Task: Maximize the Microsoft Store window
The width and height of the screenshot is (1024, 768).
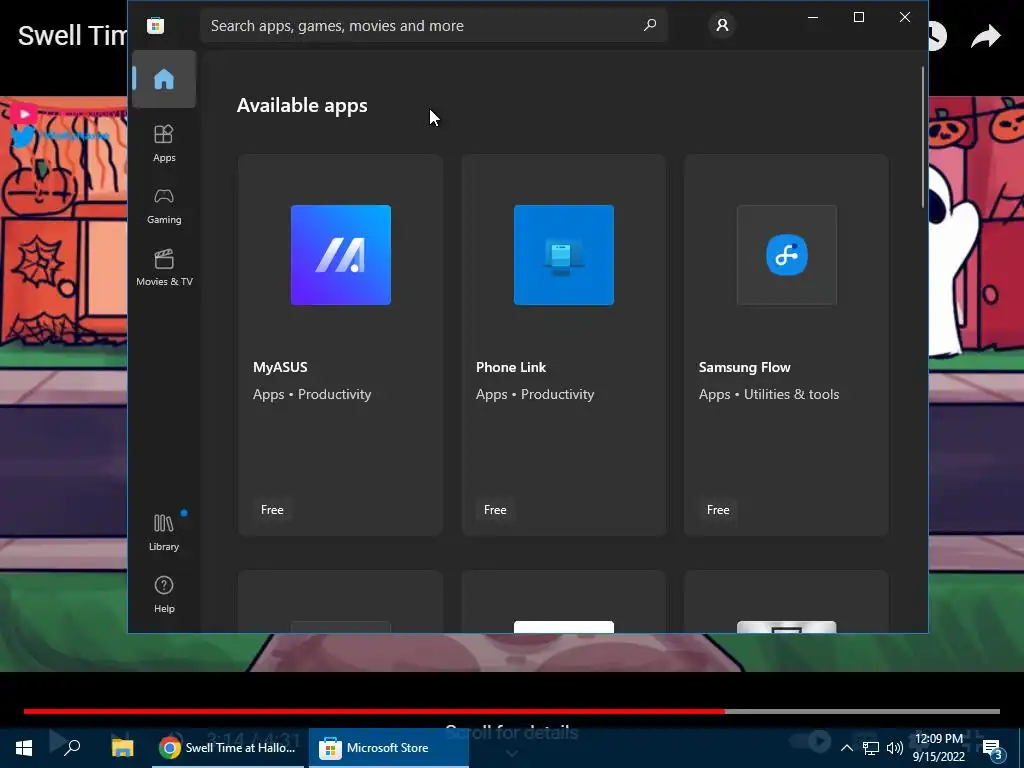Action: coord(859,17)
